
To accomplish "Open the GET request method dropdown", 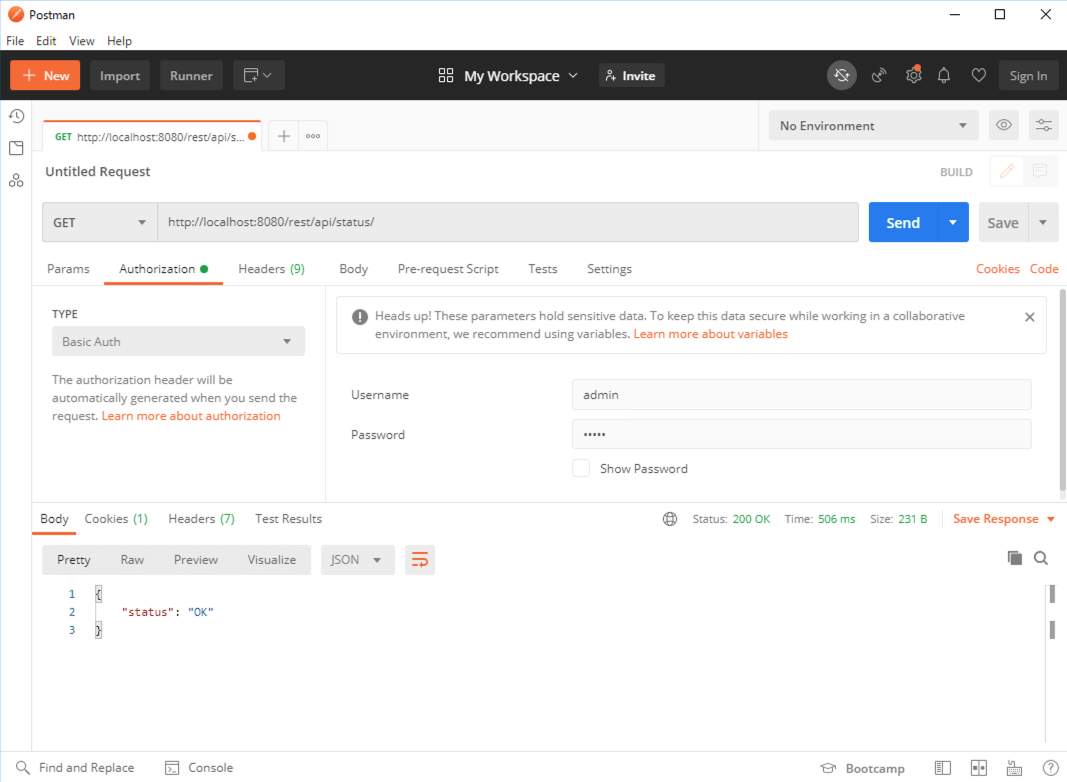I will pyautogui.click(x=99, y=222).
